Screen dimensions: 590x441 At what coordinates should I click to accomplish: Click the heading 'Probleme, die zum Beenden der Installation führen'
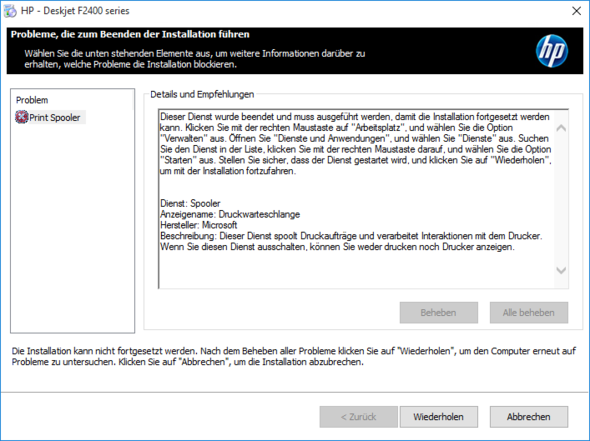tap(130, 34)
